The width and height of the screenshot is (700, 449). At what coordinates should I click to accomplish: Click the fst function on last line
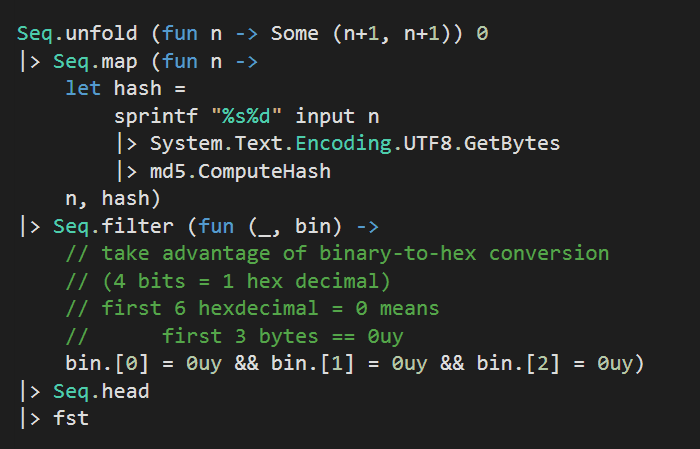pyautogui.click(x=71, y=419)
